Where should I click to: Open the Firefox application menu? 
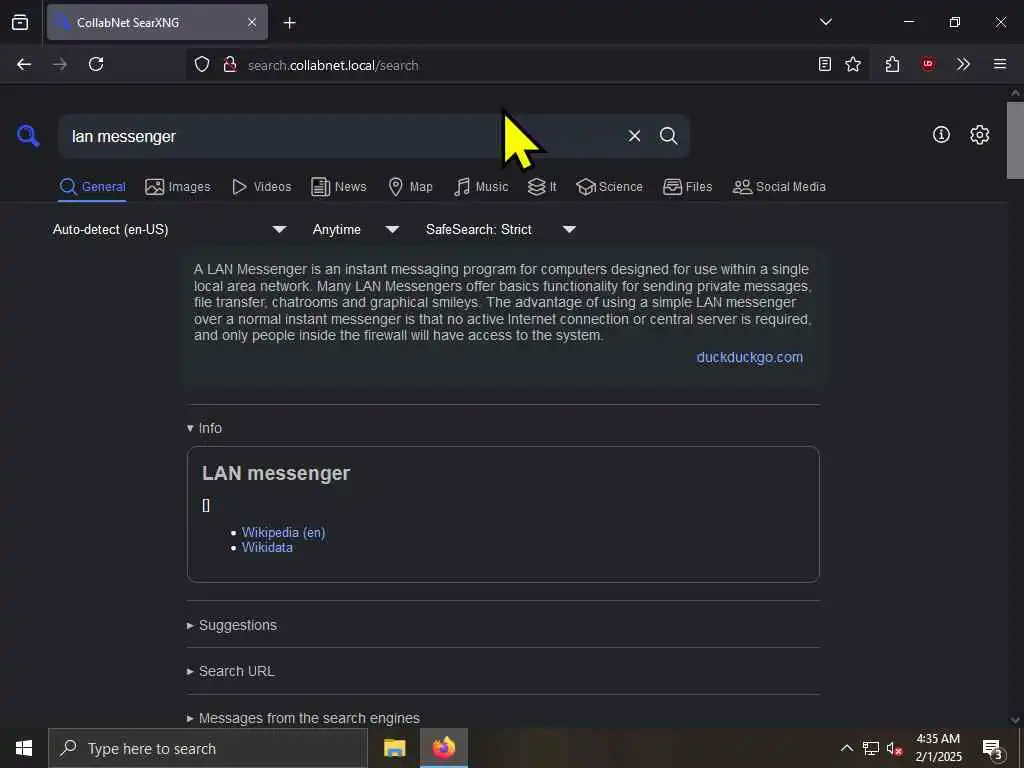[x=1000, y=64]
